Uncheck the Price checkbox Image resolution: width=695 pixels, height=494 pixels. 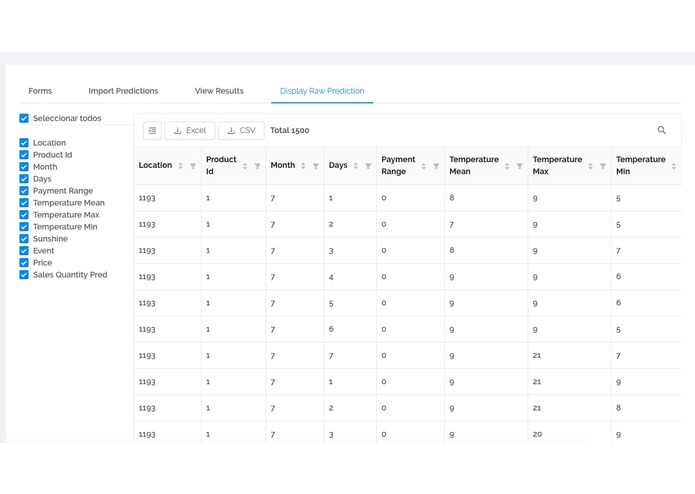[24, 262]
